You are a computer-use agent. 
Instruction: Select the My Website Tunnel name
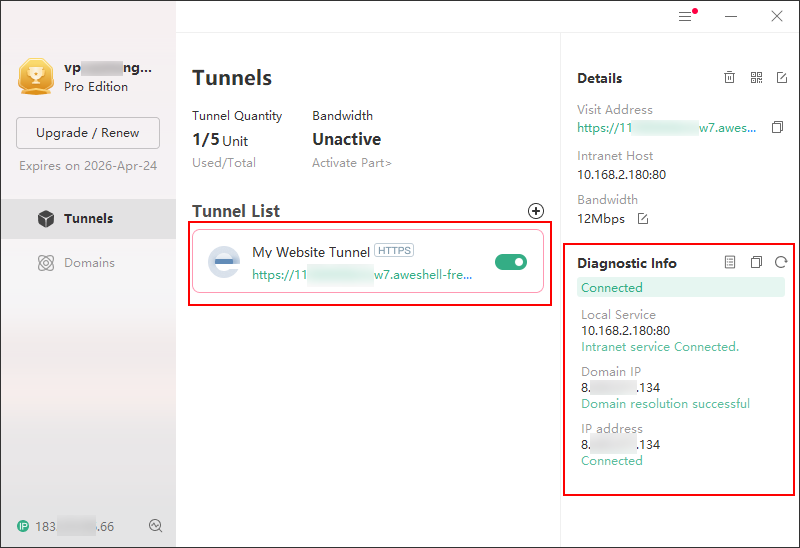(311, 252)
